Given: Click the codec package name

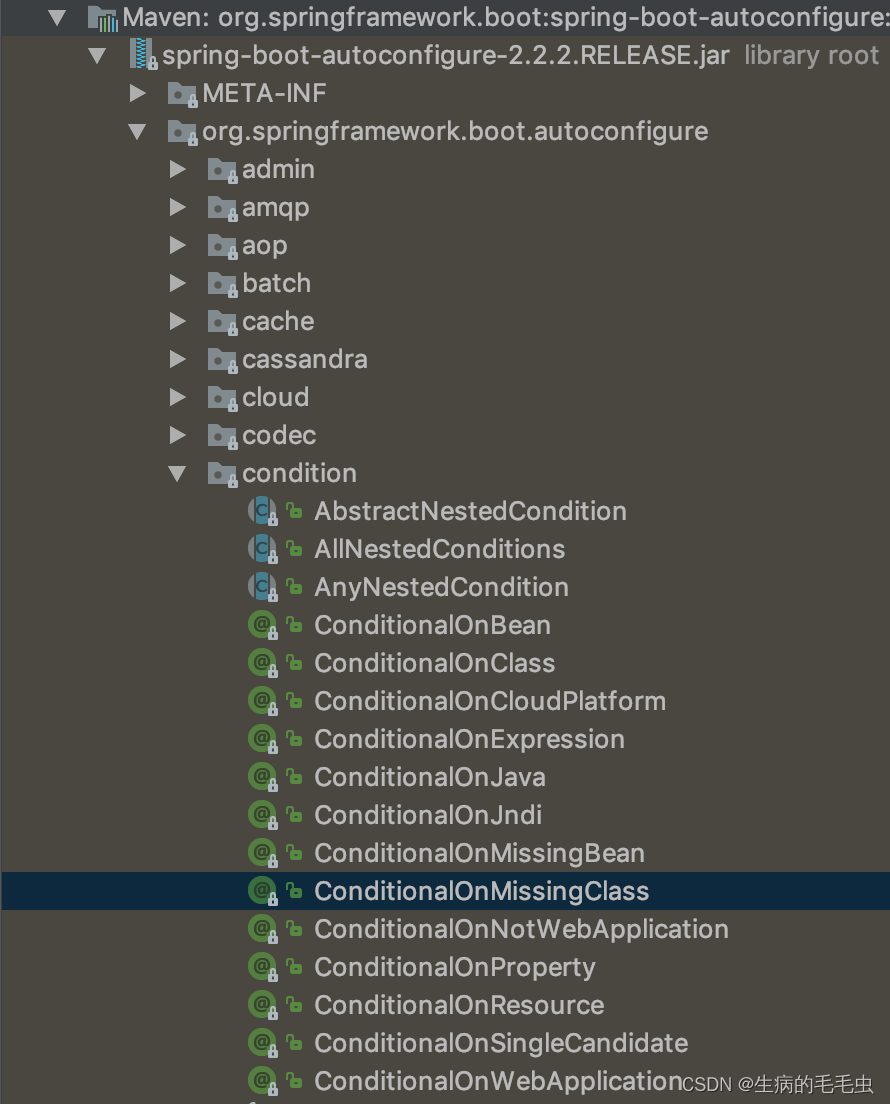Looking at the screenshot, I should 279,436.
